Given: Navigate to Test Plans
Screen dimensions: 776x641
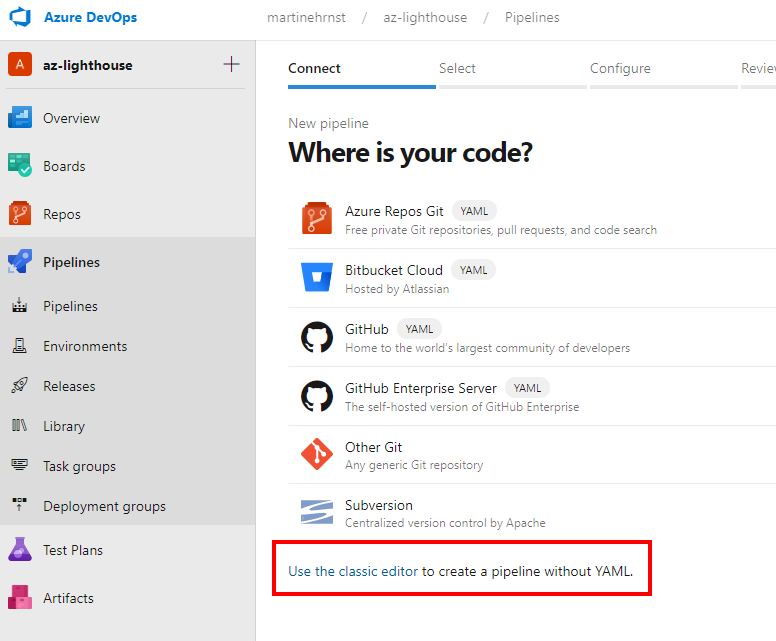Looking at the screenshot, I should [x=73, y=550].
